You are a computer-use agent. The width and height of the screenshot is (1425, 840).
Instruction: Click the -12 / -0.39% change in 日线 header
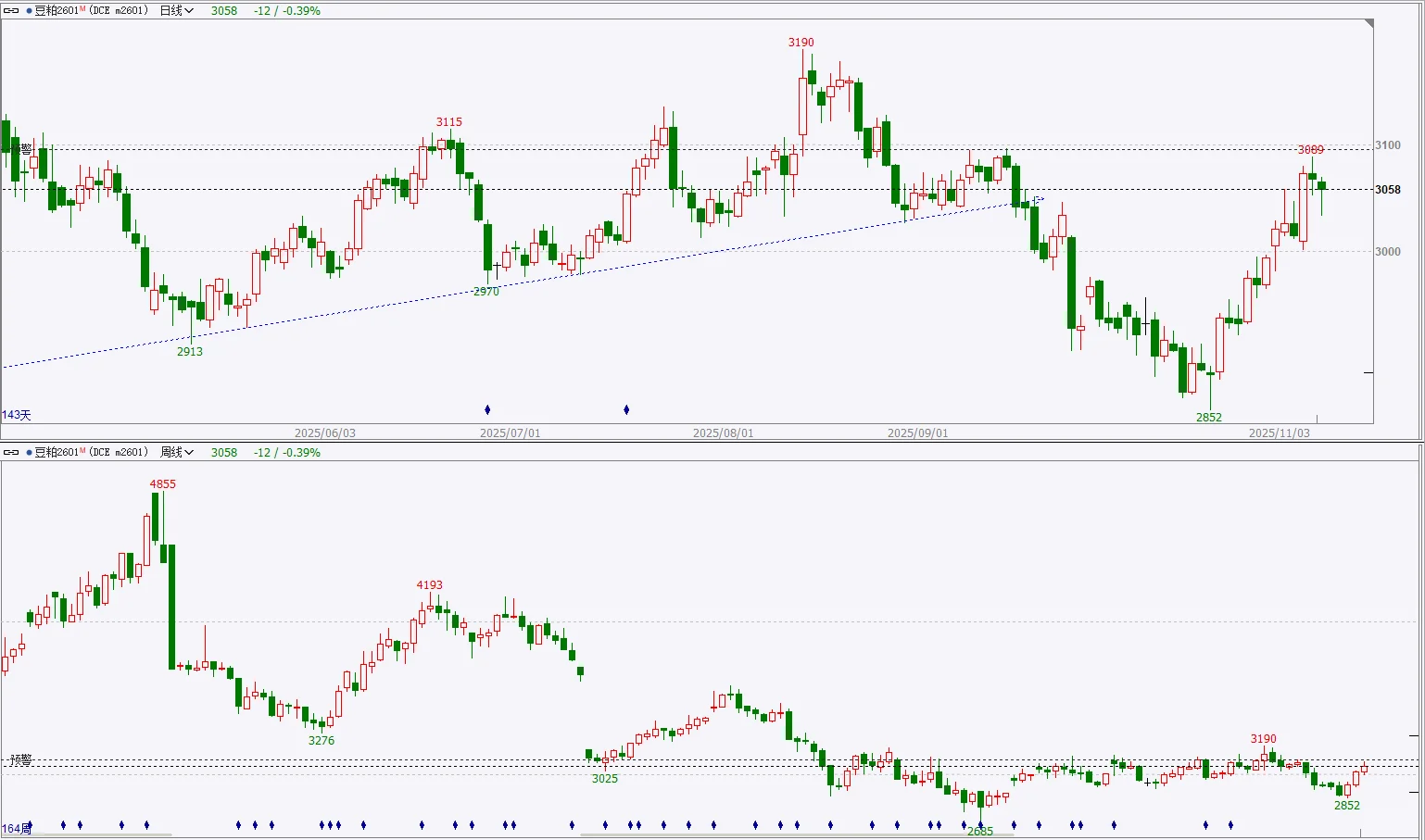[287, 11]
